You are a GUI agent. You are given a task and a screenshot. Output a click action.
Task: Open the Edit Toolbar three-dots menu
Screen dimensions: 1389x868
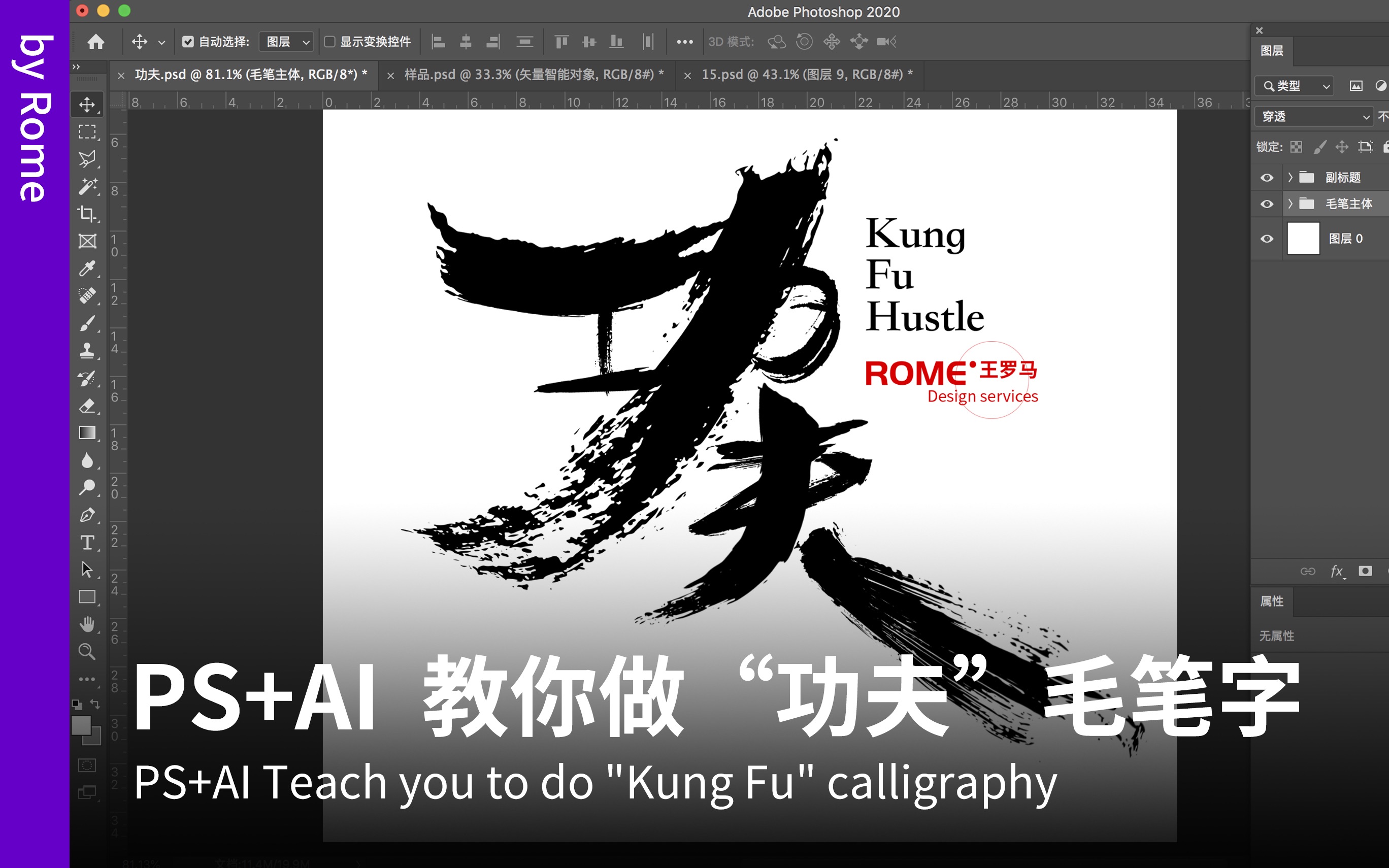click(x=87, y=679)
